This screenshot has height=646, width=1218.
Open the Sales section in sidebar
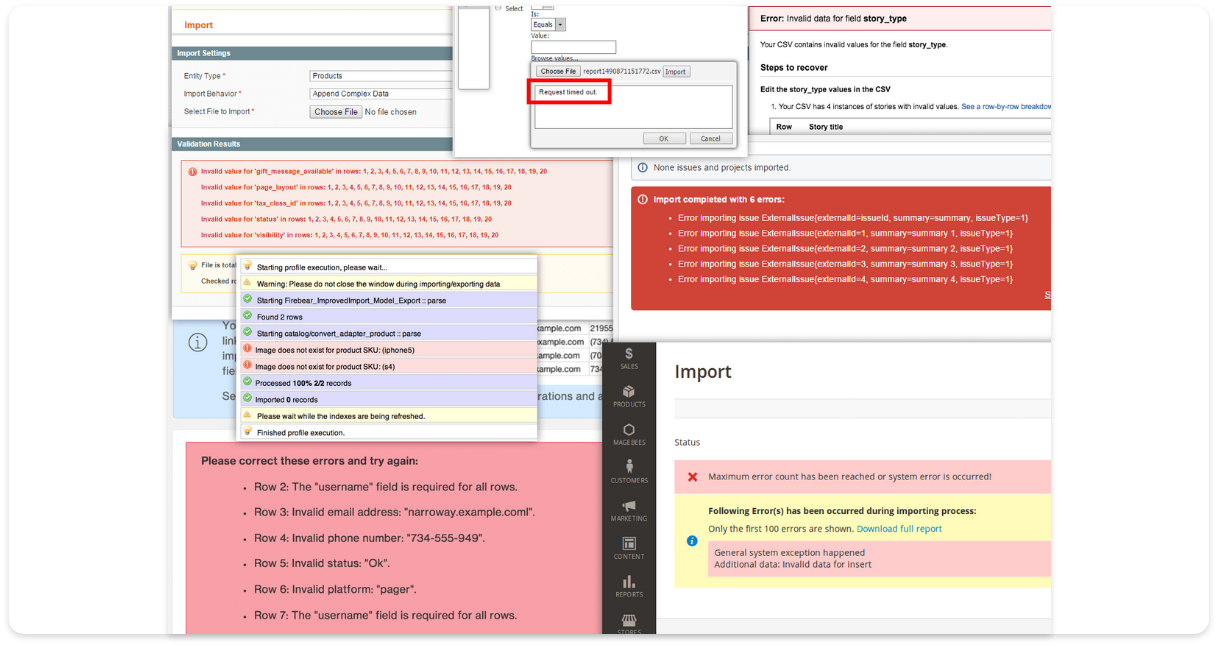pyautogui.click(x=629, y=358)
